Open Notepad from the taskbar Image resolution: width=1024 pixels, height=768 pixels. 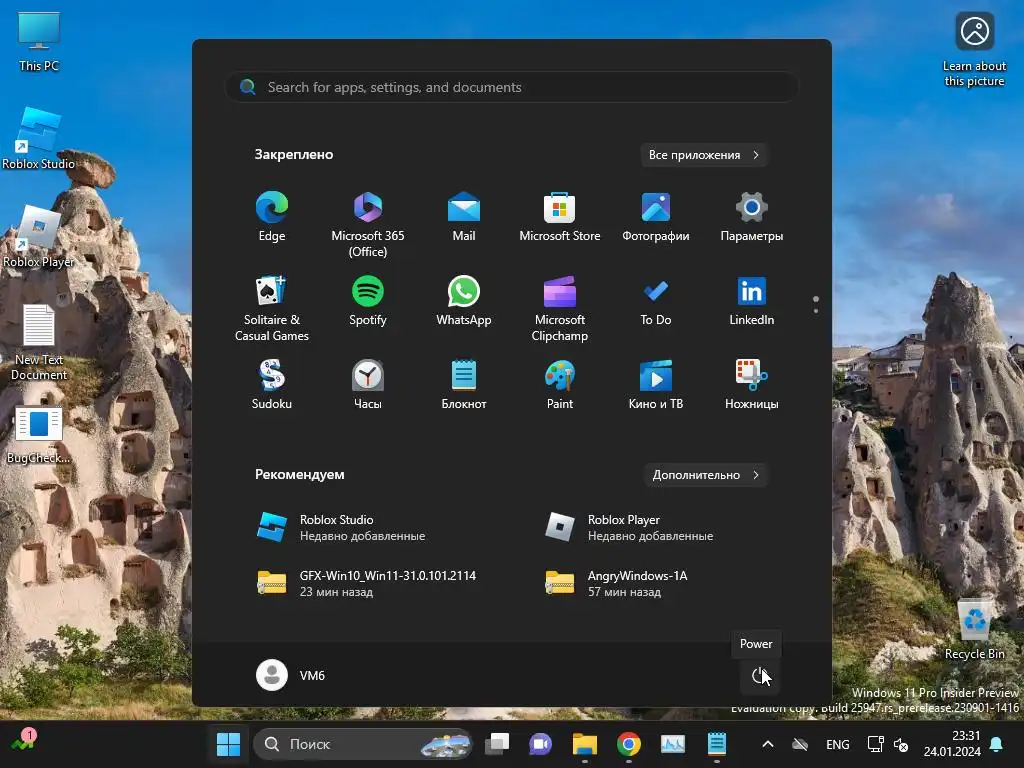716,744
